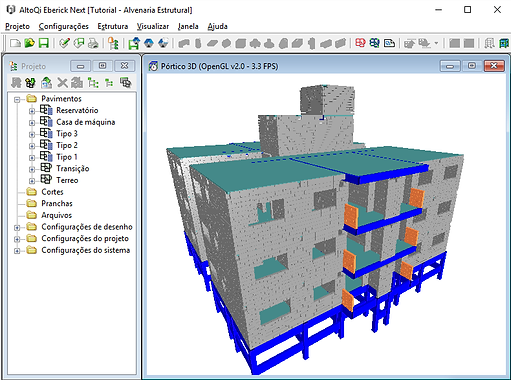Collapse tree nodes icon in Projeto panel
511x380 pixels.
point(109,82)
